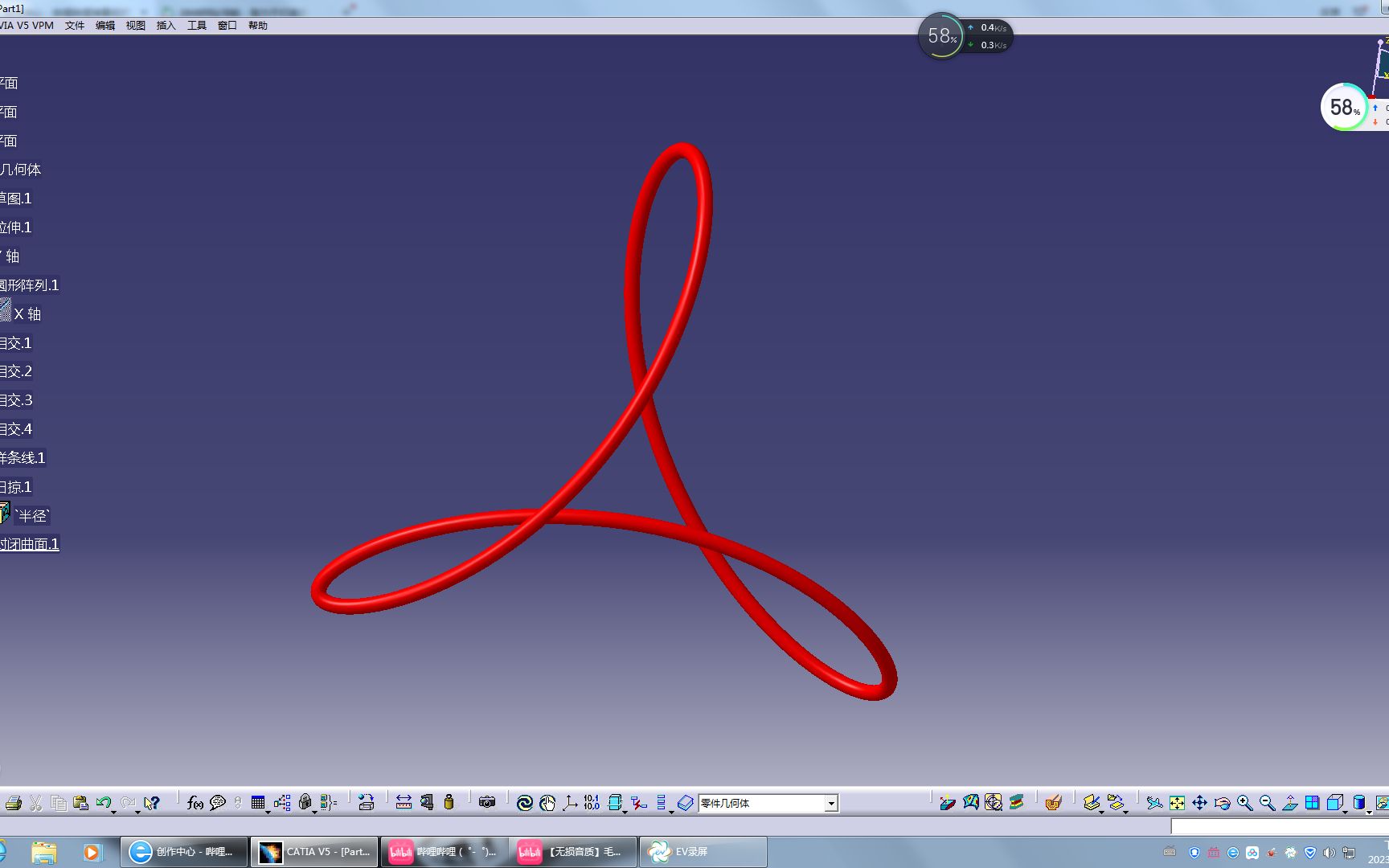Click the speech bubble comment icon

(x=217, y=803)
